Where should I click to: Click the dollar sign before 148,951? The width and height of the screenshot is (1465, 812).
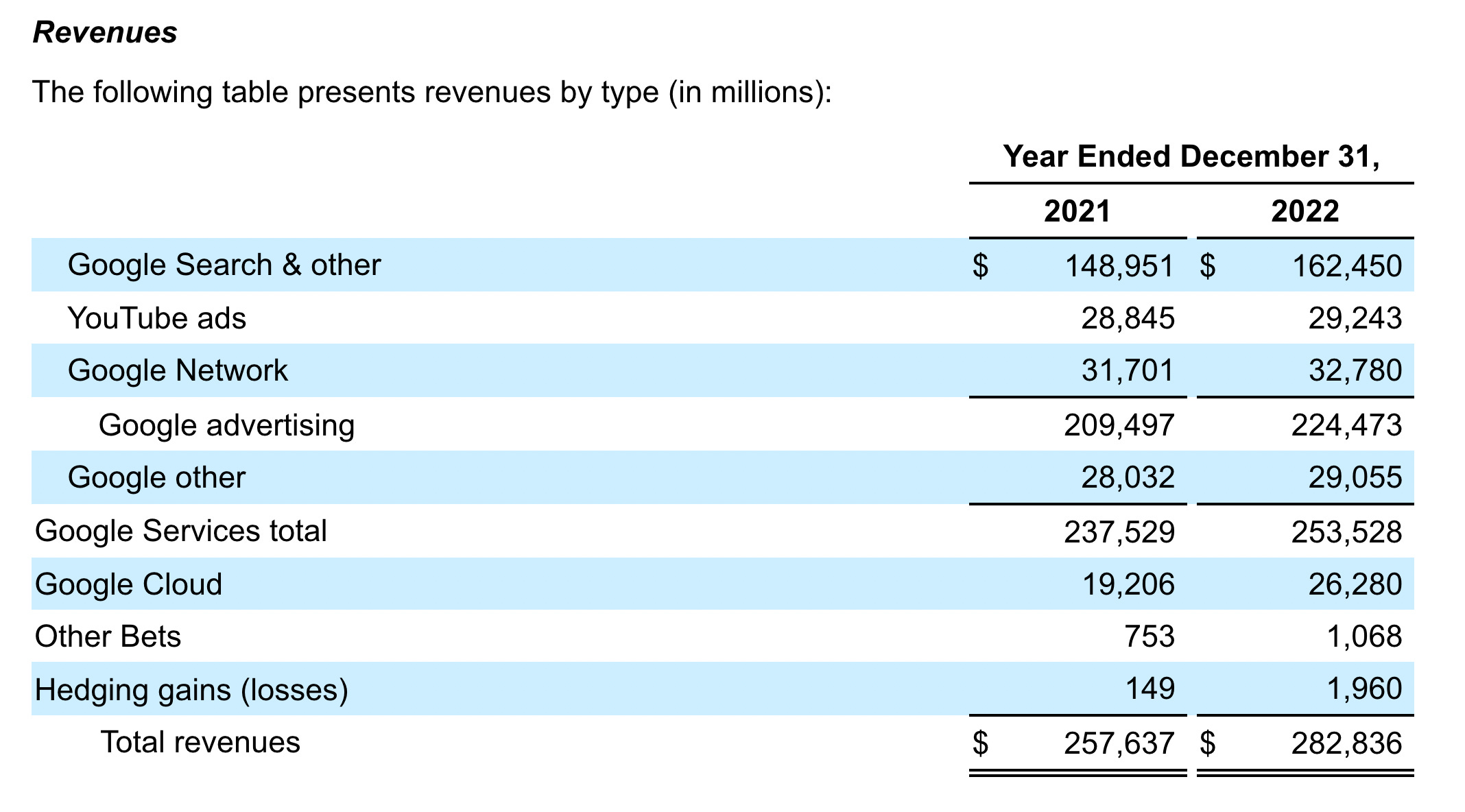click(x=981, y=265)
